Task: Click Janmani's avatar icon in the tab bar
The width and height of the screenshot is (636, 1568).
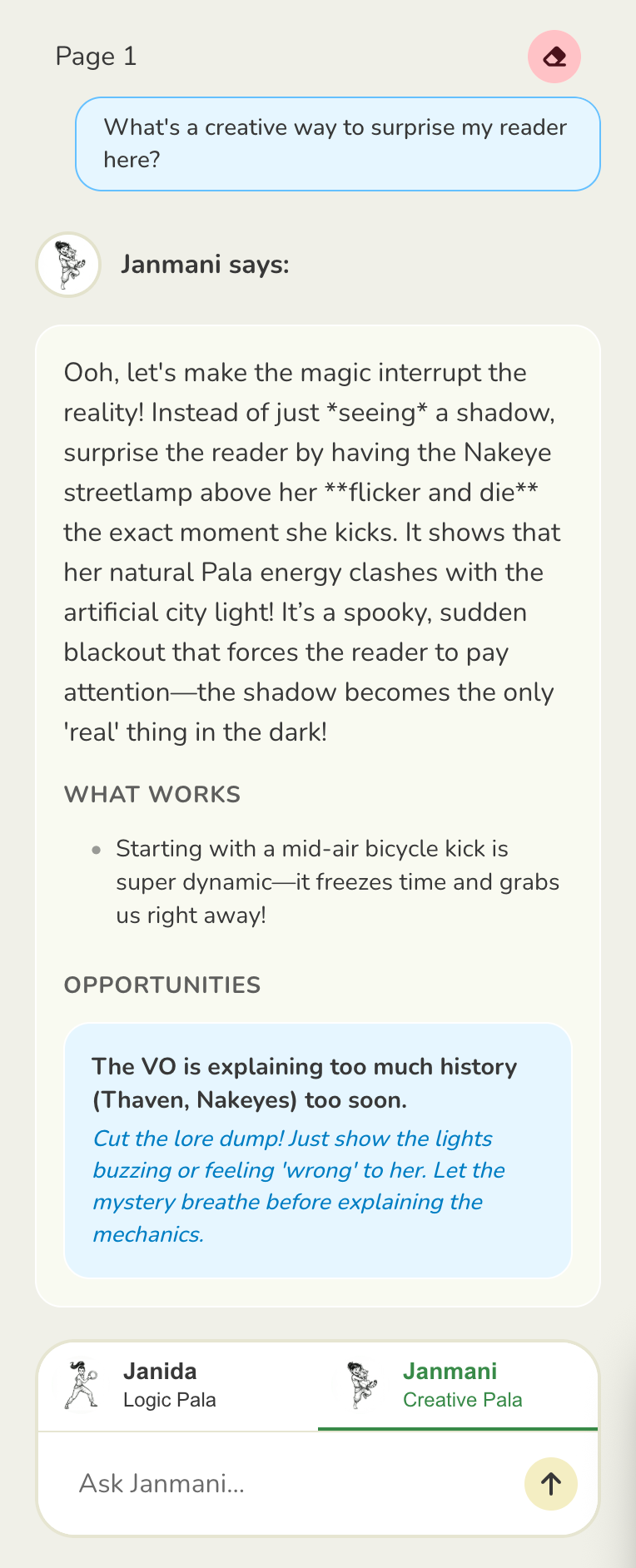Action: pyautogui.click(x=361, y=1386)
